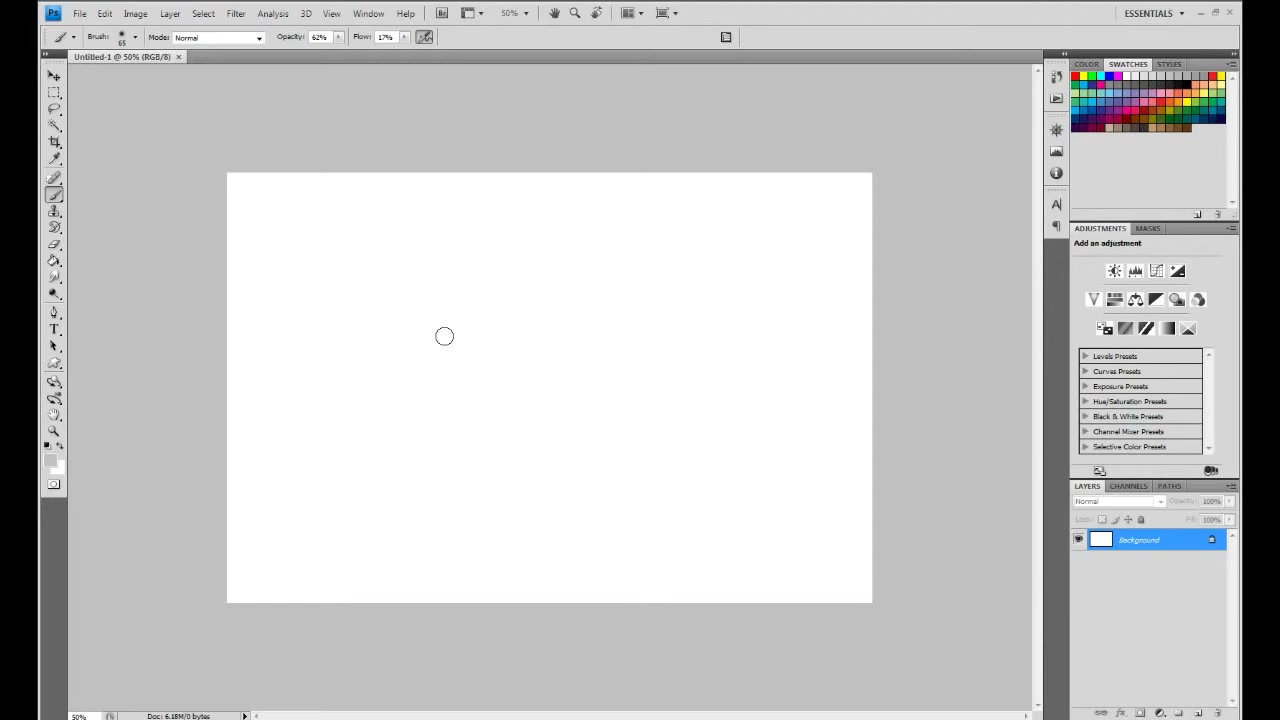Select the Lasso tool
1280x720 pixels.
54,109
